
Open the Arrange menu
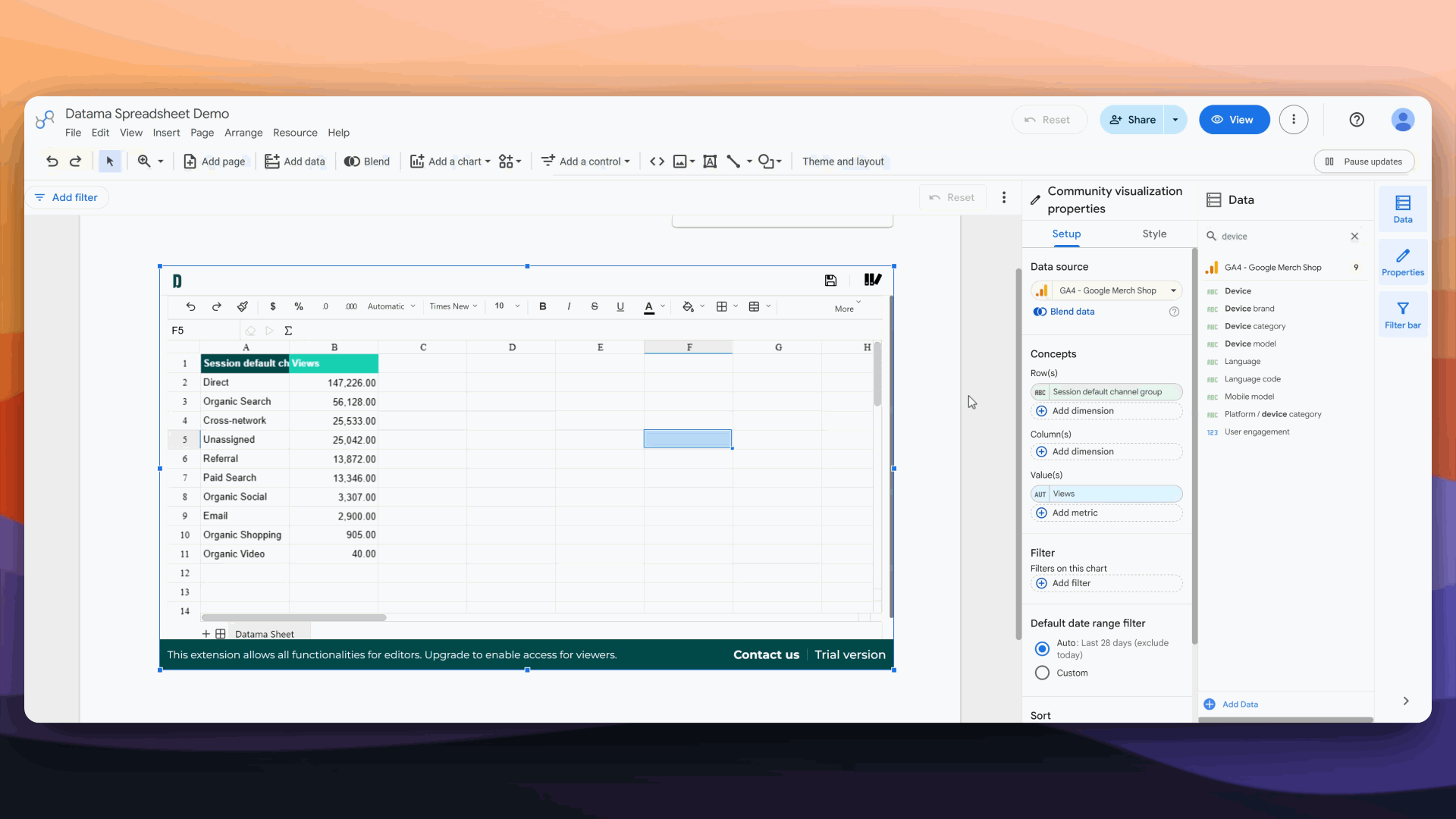pyautogui.click(x=243, y=133)
